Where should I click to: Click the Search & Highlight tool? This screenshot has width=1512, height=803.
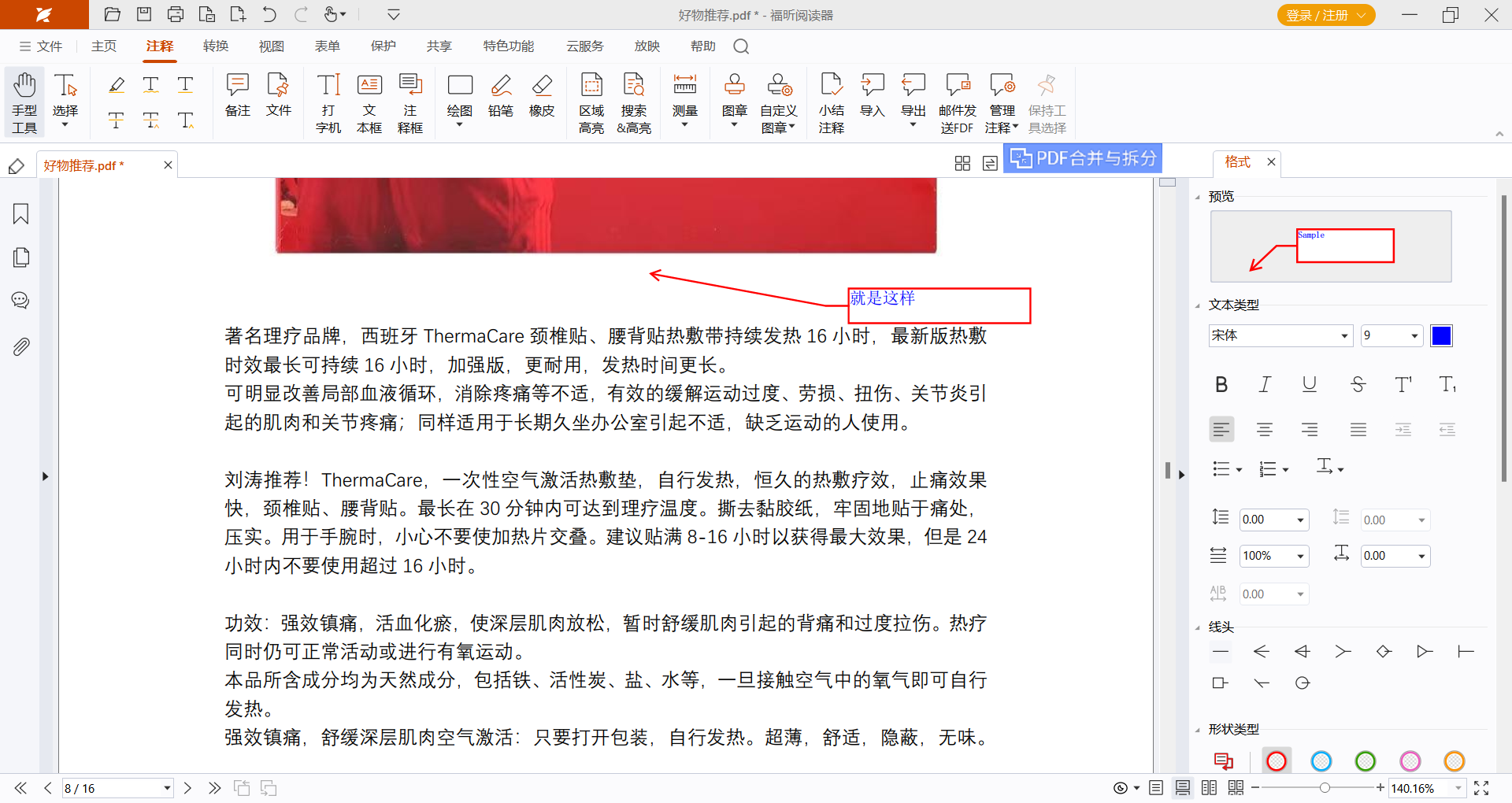pos(634,103)
